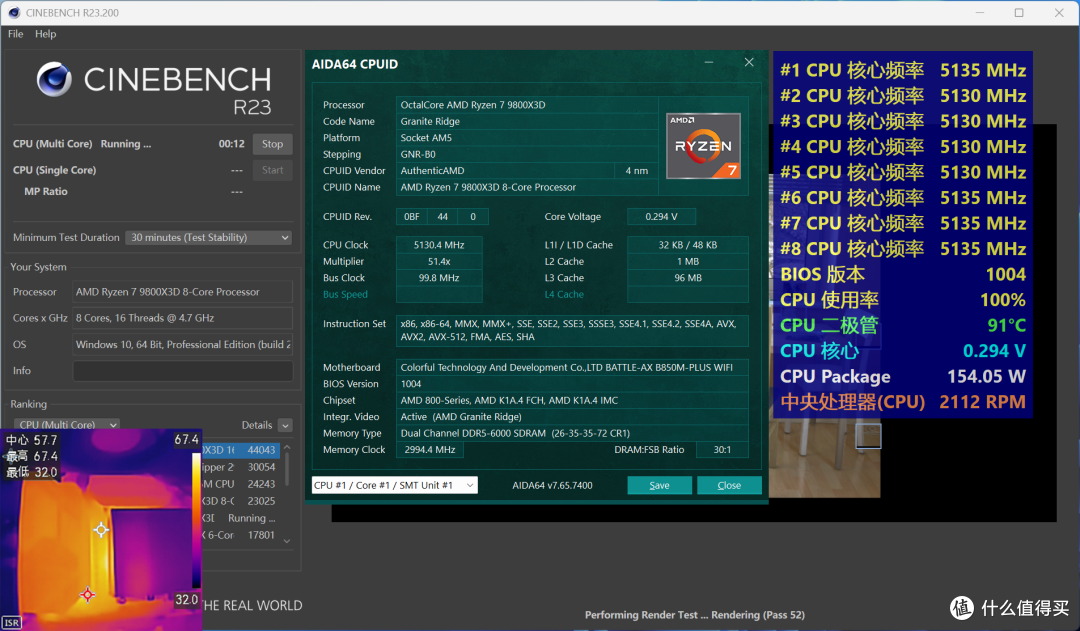Select the ranking row with score 24243
Viewport: 1080px width, 631px height.
click(241, 484)
